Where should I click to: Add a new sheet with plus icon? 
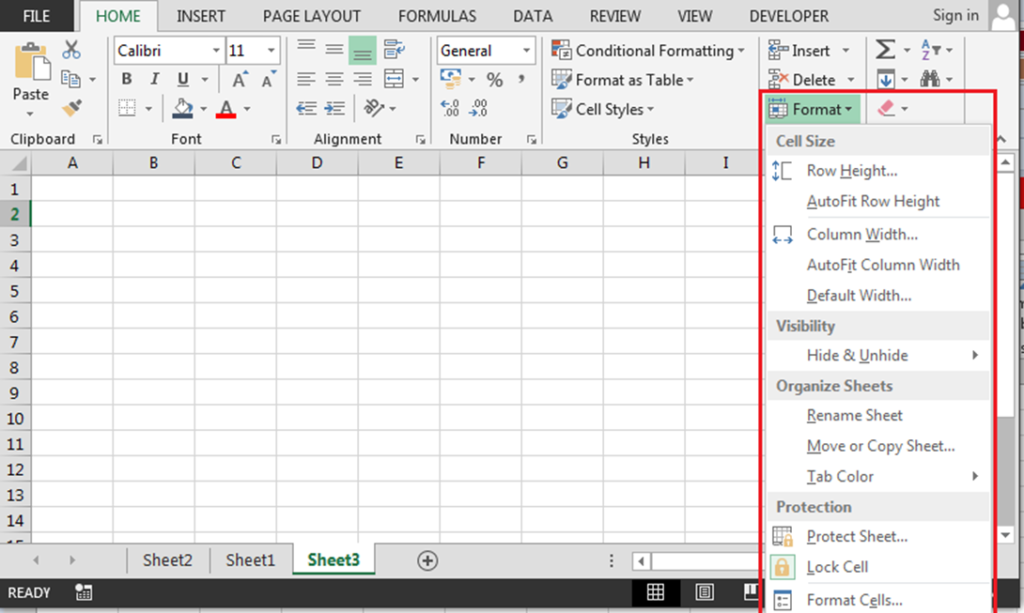click(428, 561)
